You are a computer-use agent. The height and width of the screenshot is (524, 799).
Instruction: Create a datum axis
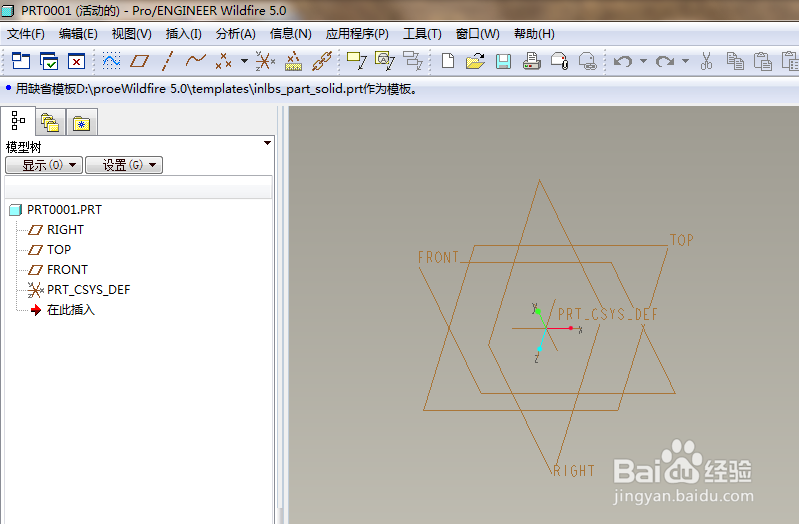(x=167, y=61)
